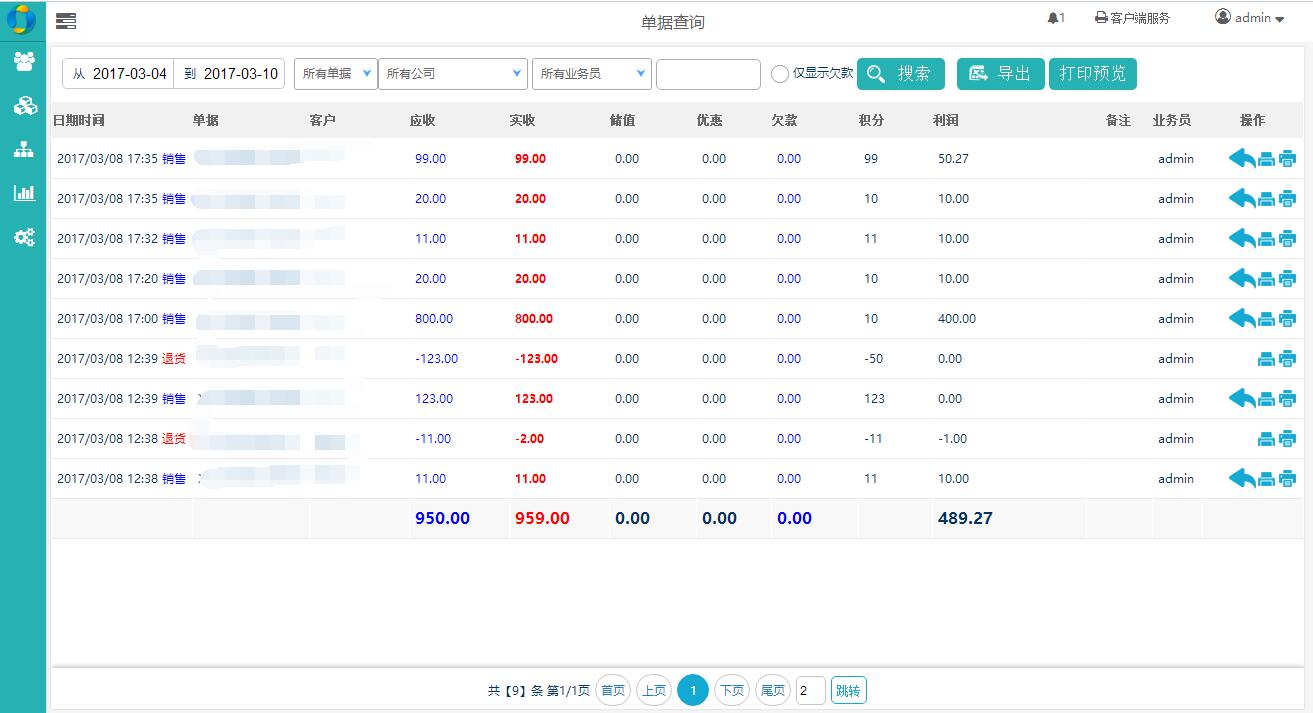
Task: Open the 所有业务员 salesperson dropdown
Action: [x=592, y=73]
